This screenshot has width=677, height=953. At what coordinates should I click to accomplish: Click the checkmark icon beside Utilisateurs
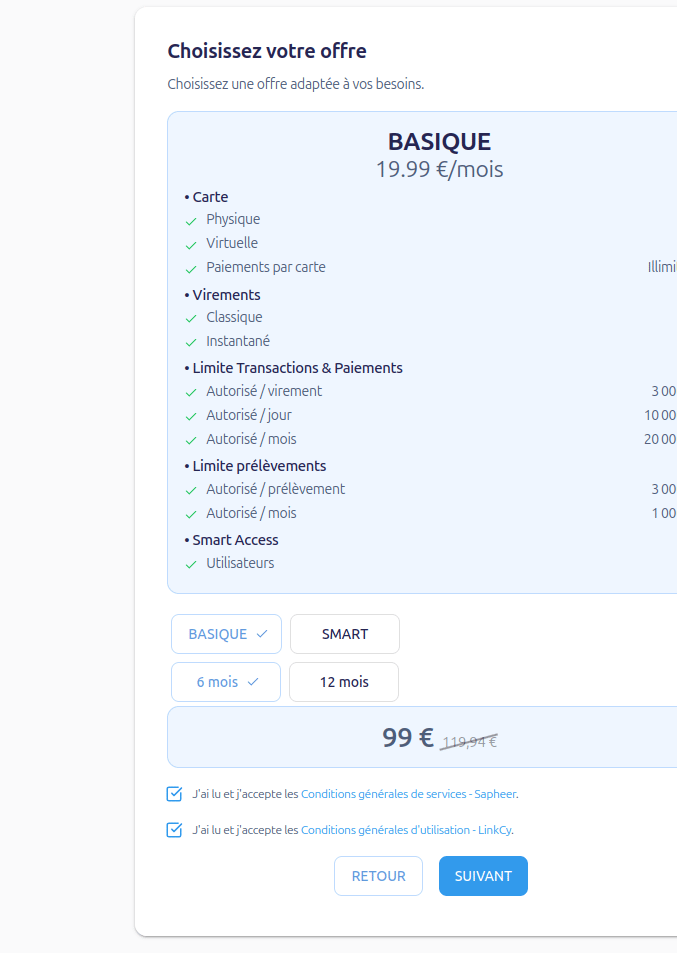click(x=191, y=565)
